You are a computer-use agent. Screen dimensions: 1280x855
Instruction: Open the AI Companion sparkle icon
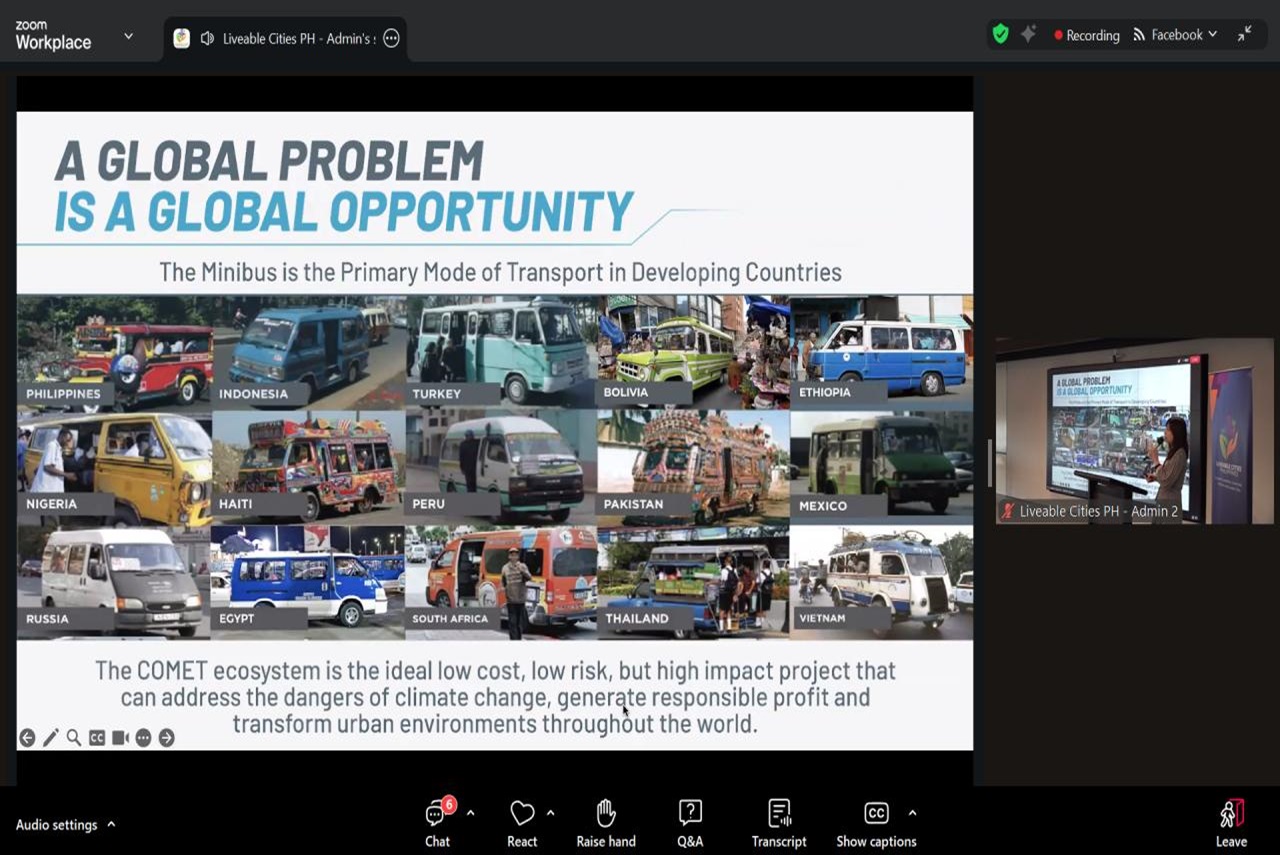[1028, 34]
